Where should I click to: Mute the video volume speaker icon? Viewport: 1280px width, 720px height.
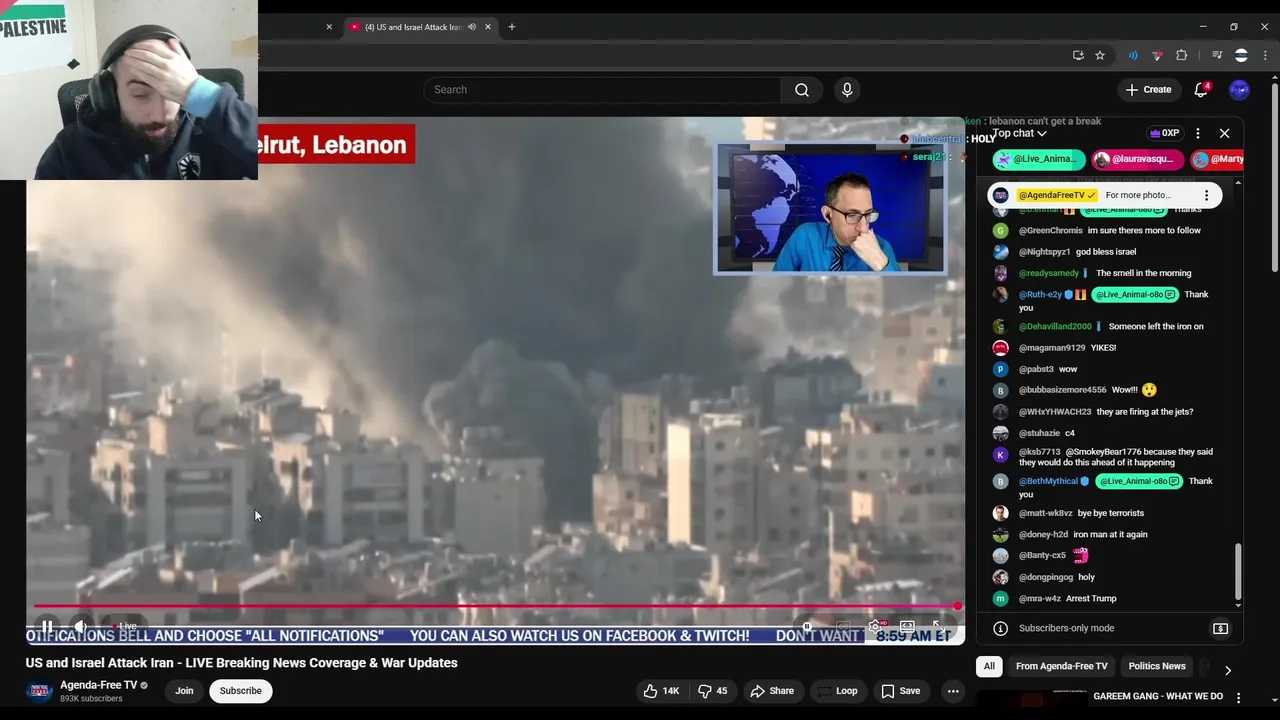(x=81, y=627)
